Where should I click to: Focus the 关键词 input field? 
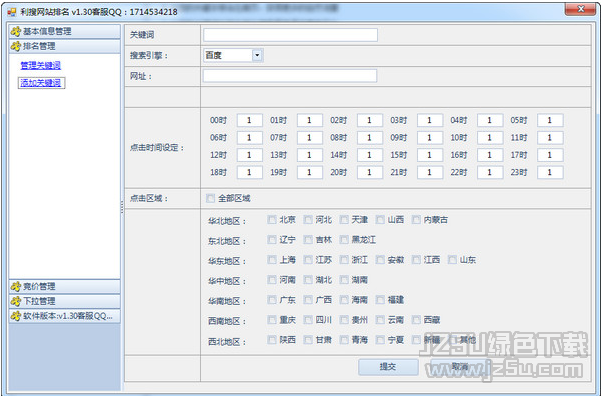pos(290,35)
